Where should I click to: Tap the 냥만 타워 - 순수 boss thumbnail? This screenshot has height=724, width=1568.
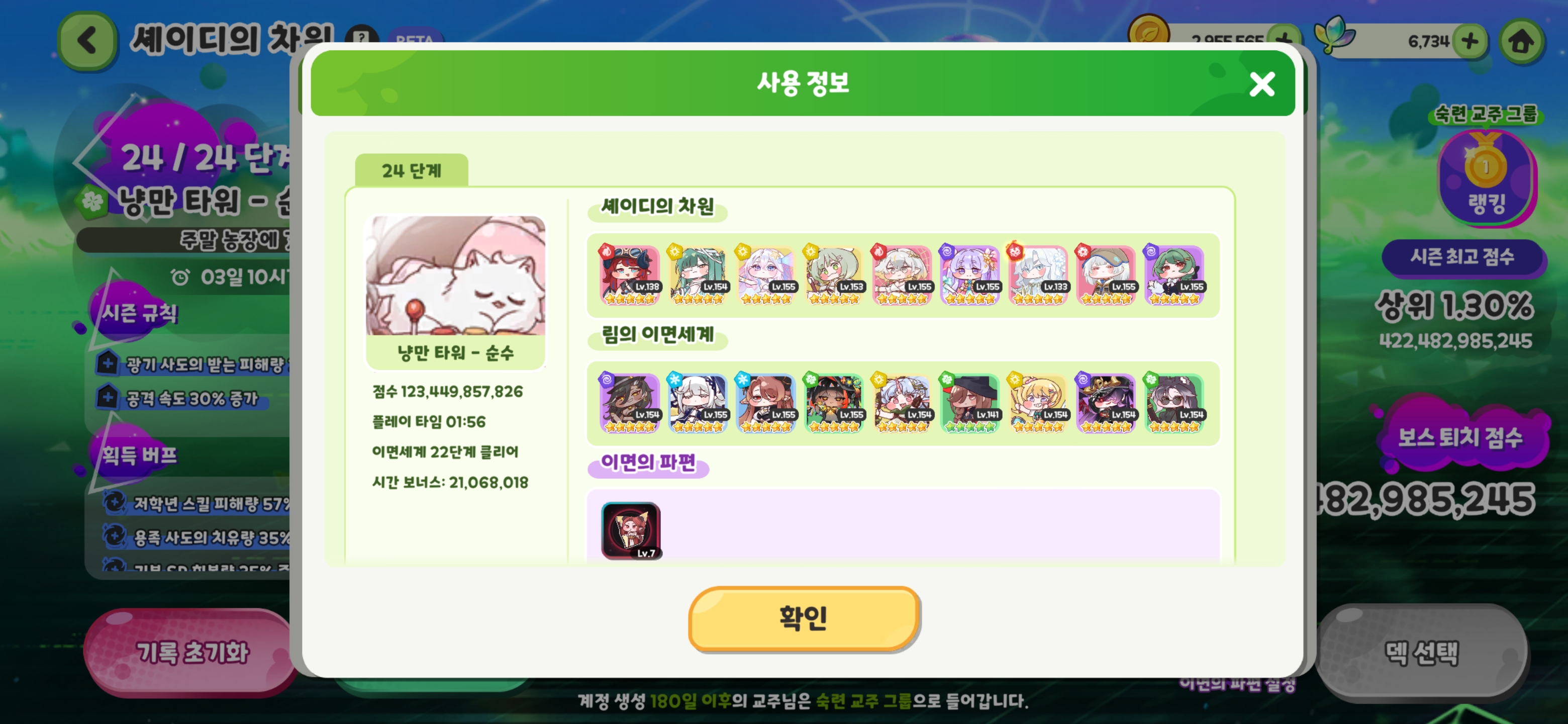tap(455, 292)
